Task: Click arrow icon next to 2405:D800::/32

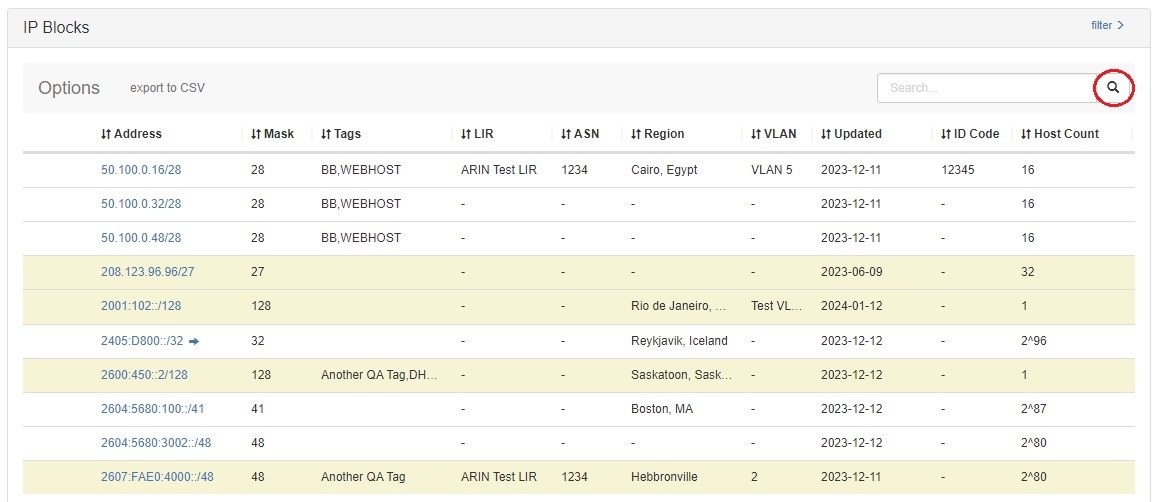Action: pos(194,341)
